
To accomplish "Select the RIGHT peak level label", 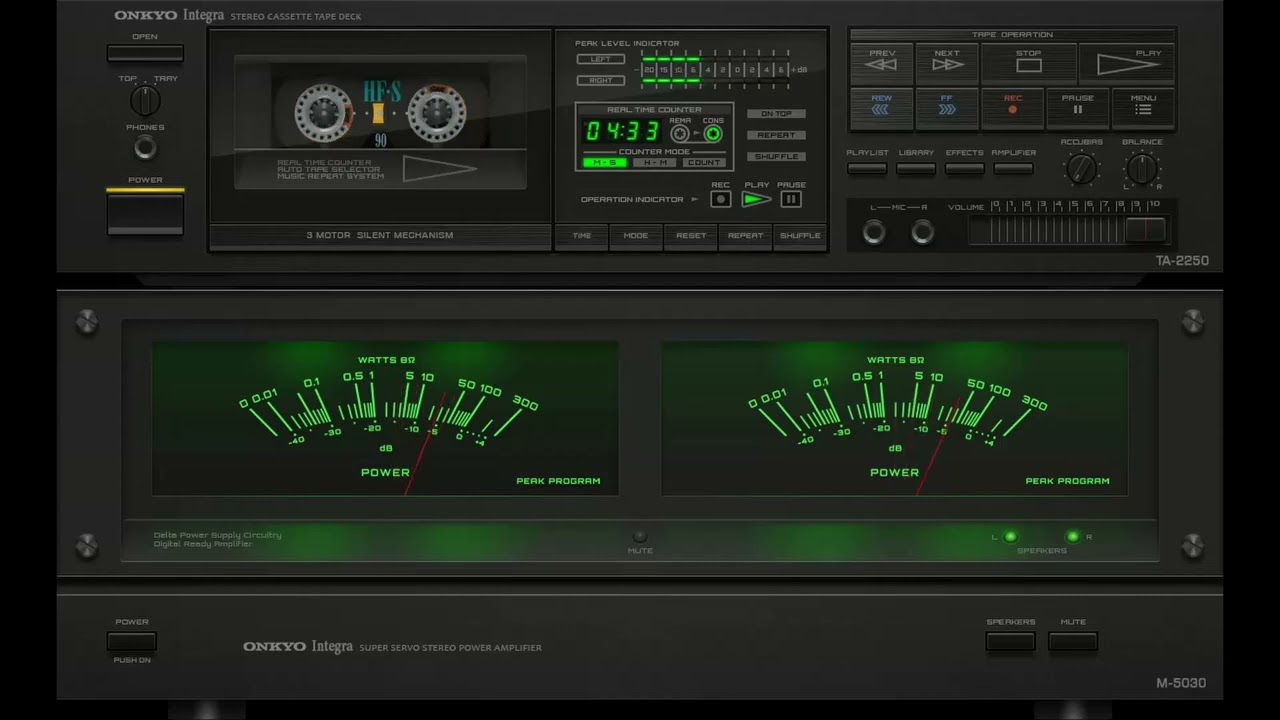I will (600, 80).
